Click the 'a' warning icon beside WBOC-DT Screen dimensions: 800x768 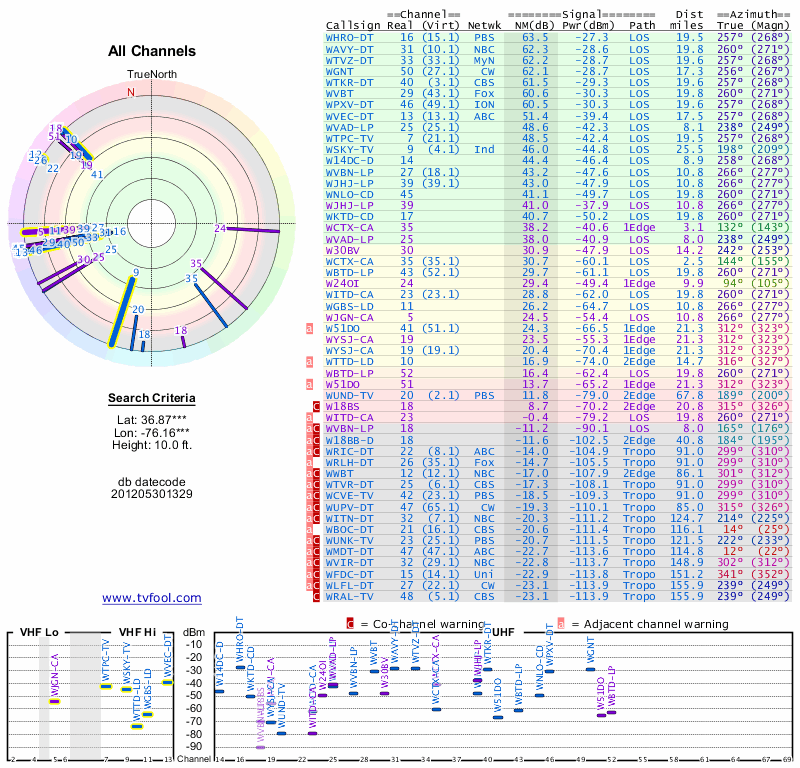[x=309, y=529]
